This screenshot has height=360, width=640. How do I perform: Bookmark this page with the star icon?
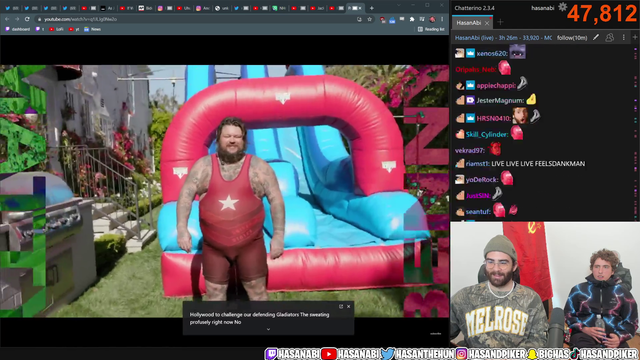point(369,19)
